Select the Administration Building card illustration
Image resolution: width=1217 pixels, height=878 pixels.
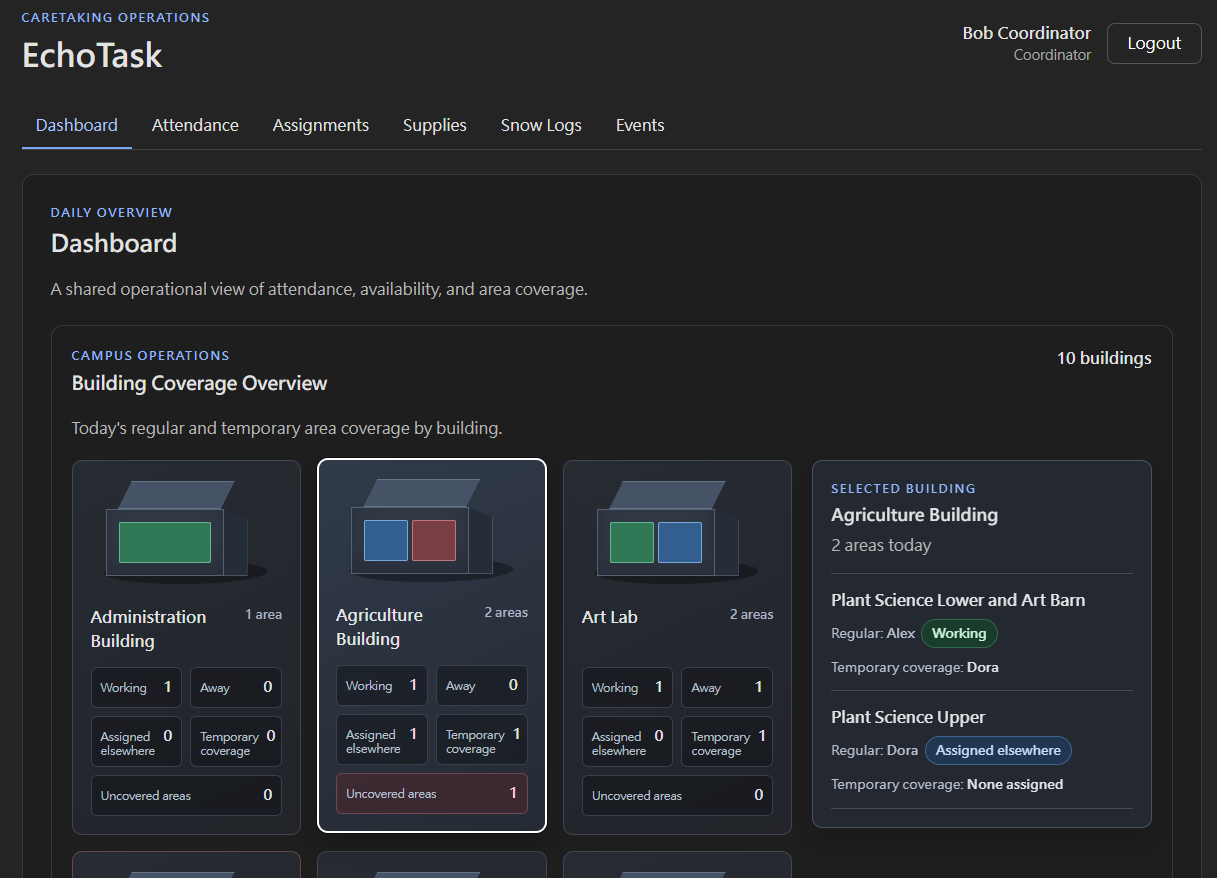186,531
